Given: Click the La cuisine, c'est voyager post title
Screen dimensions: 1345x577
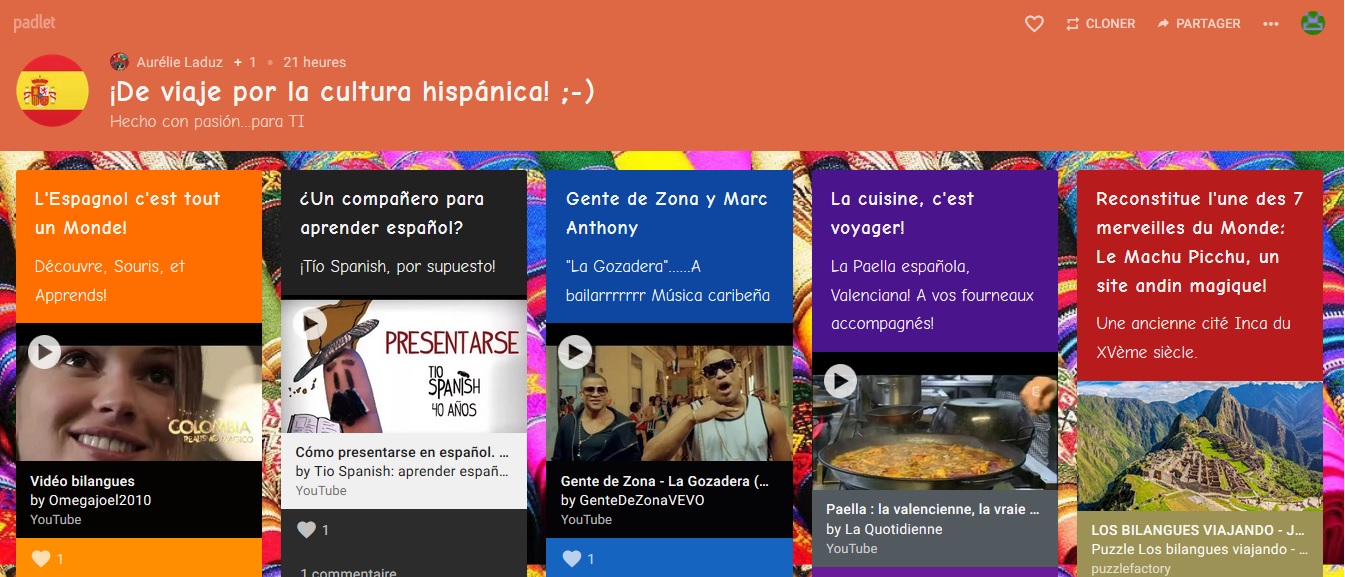Looking at the screenshot, I should pyautogui.click(x=902, y=213).
